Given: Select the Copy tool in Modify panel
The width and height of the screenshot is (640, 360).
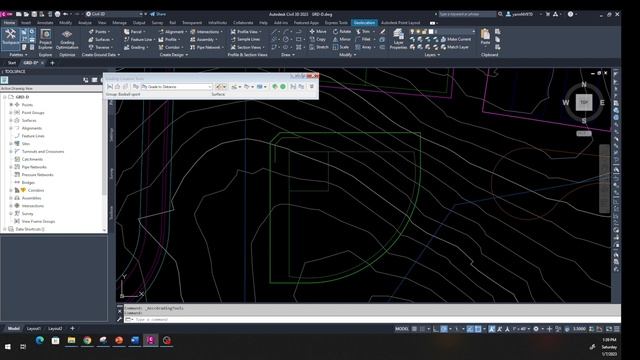Looking at the screenshot, I should (318, 39).
